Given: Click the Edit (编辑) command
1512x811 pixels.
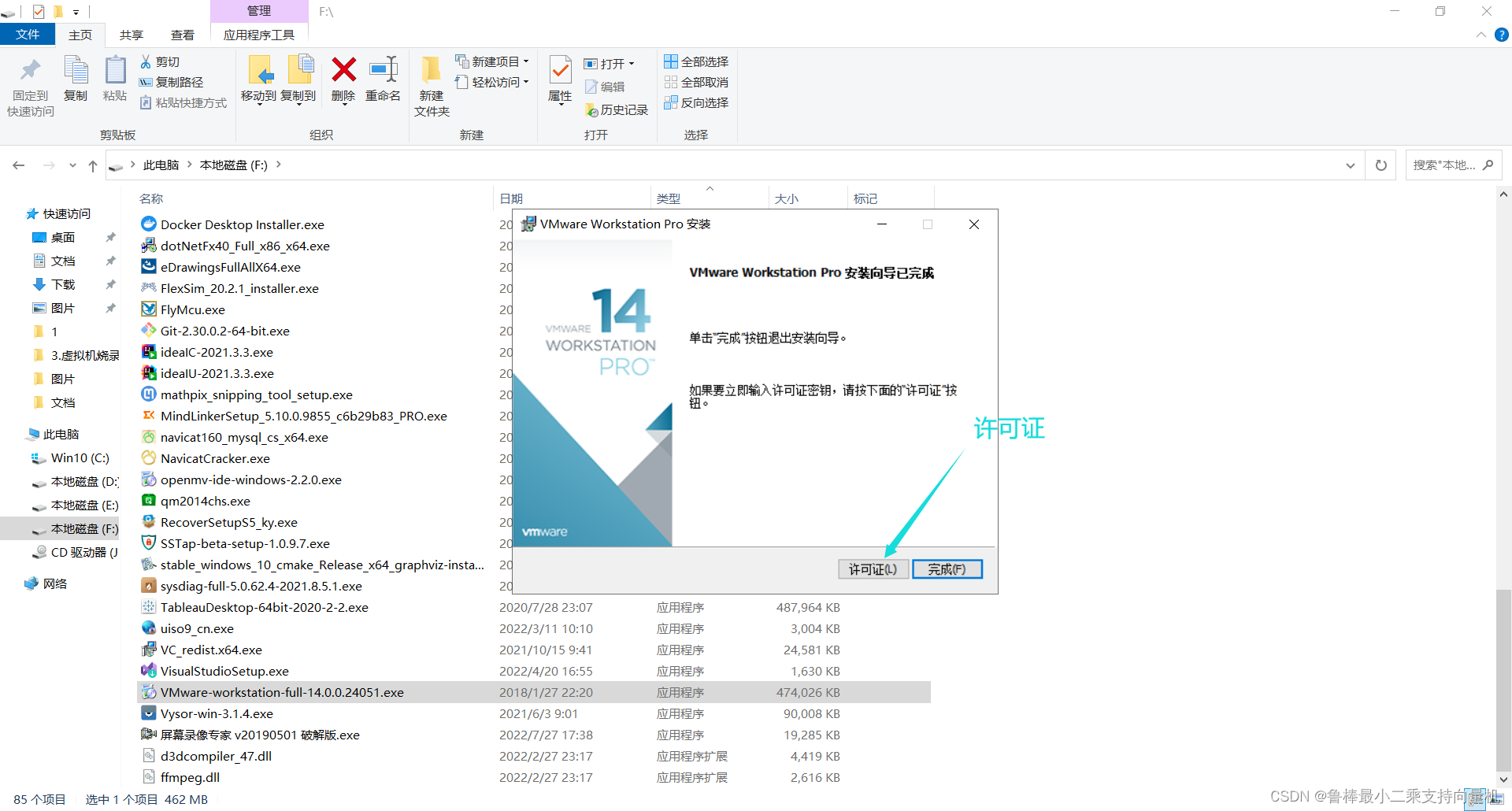Looking at the screenshot, I should pos(605,87).
